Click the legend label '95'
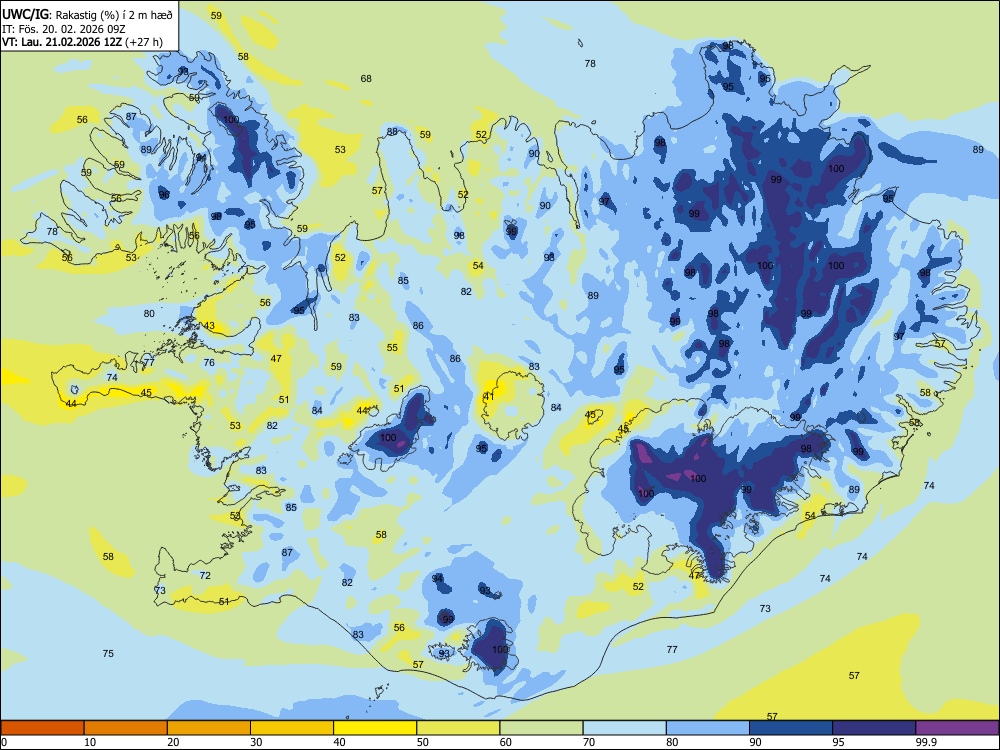 (x=838, y=742)
